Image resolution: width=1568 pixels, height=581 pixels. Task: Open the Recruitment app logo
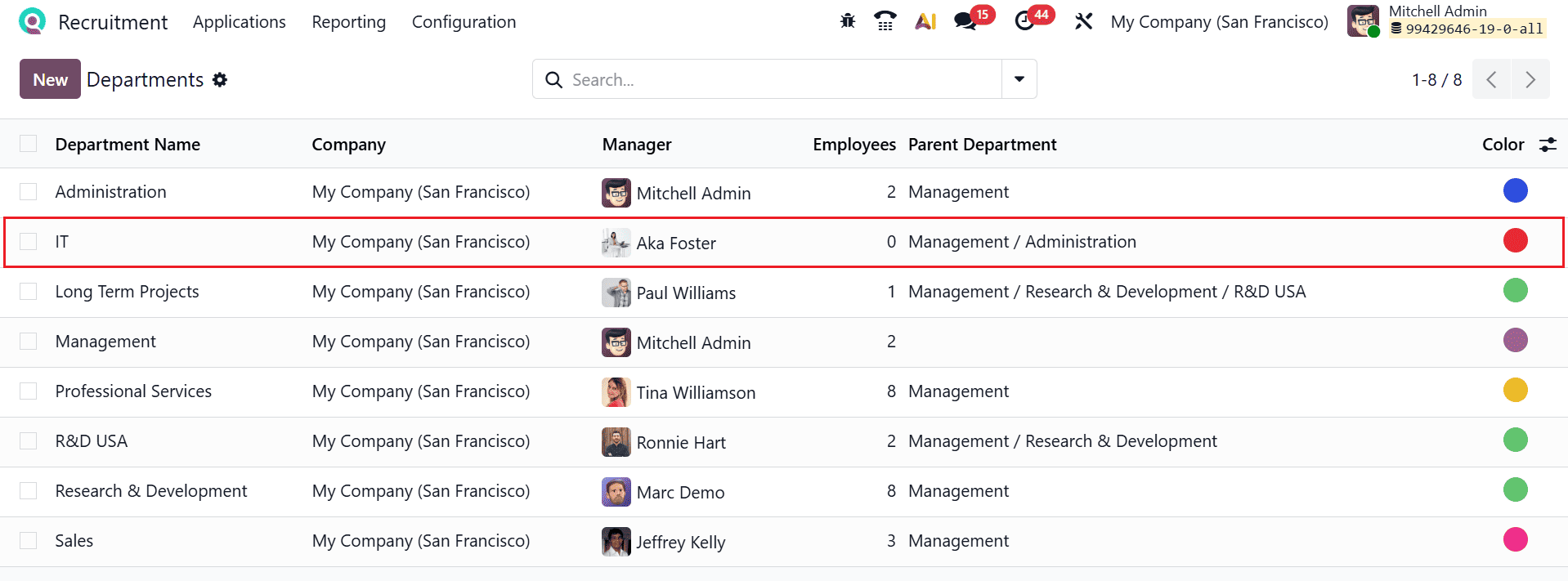click(x=32, y=21)
